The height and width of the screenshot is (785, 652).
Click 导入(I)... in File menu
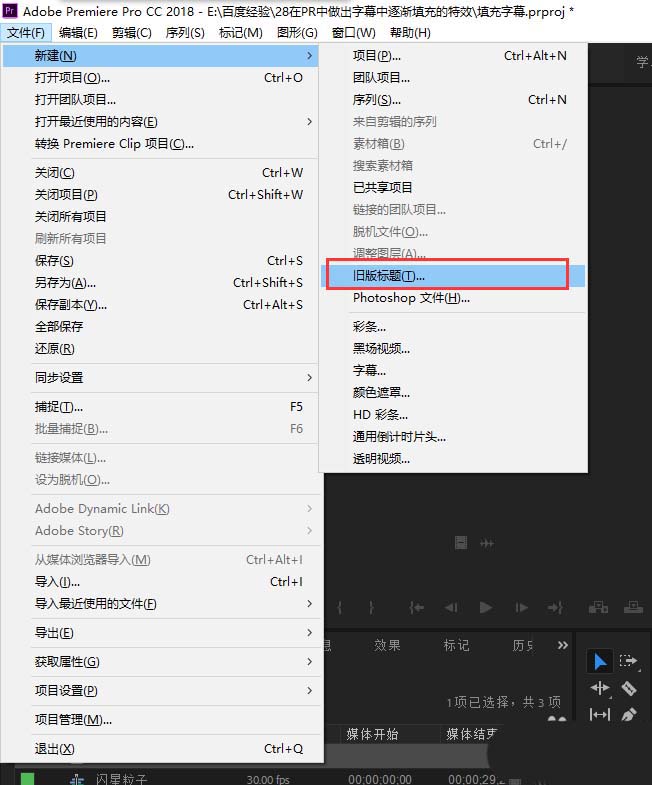(x=160, y=582)
